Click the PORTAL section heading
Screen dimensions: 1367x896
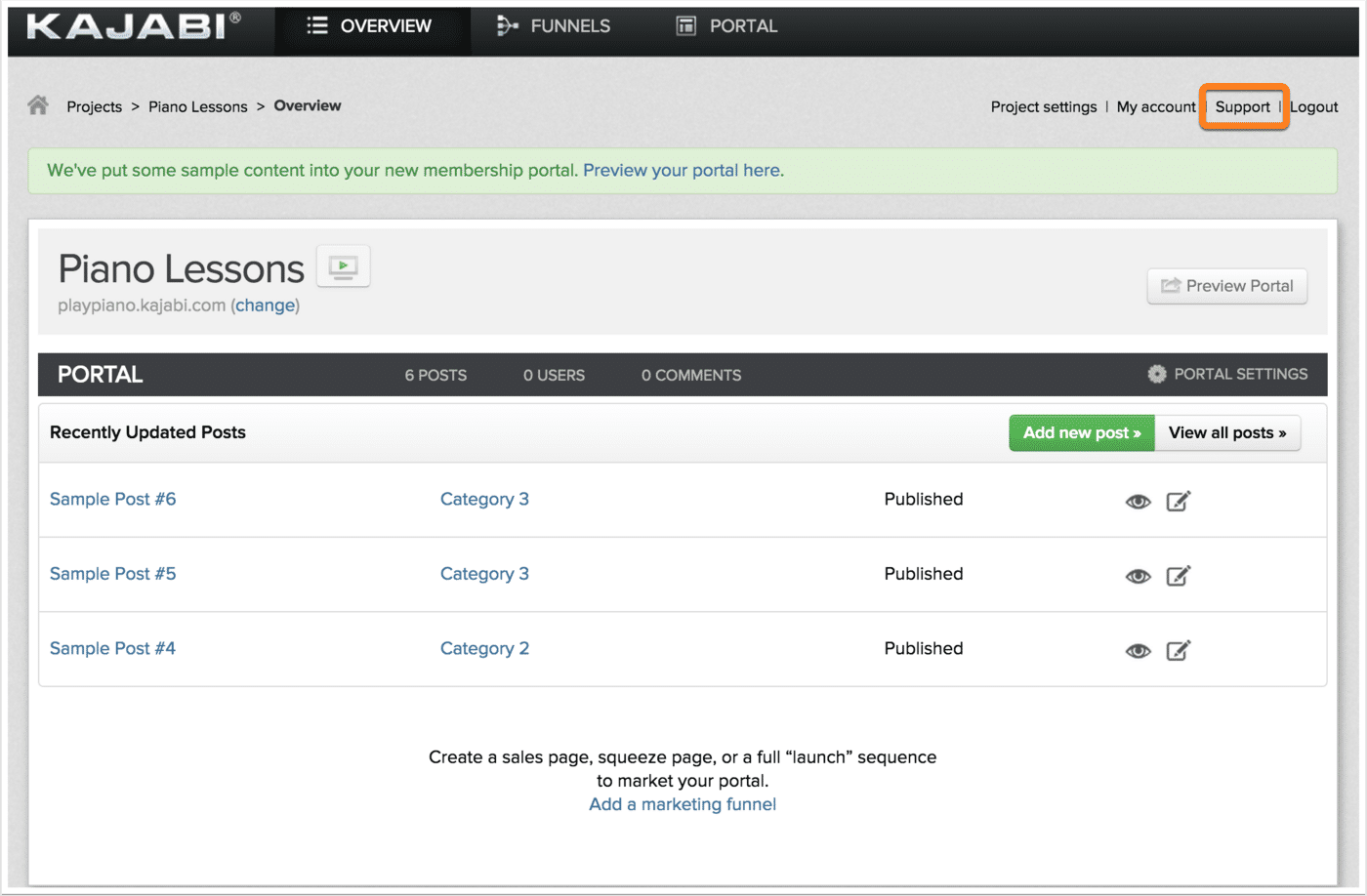pyautogui.click(x=101, y=375)
